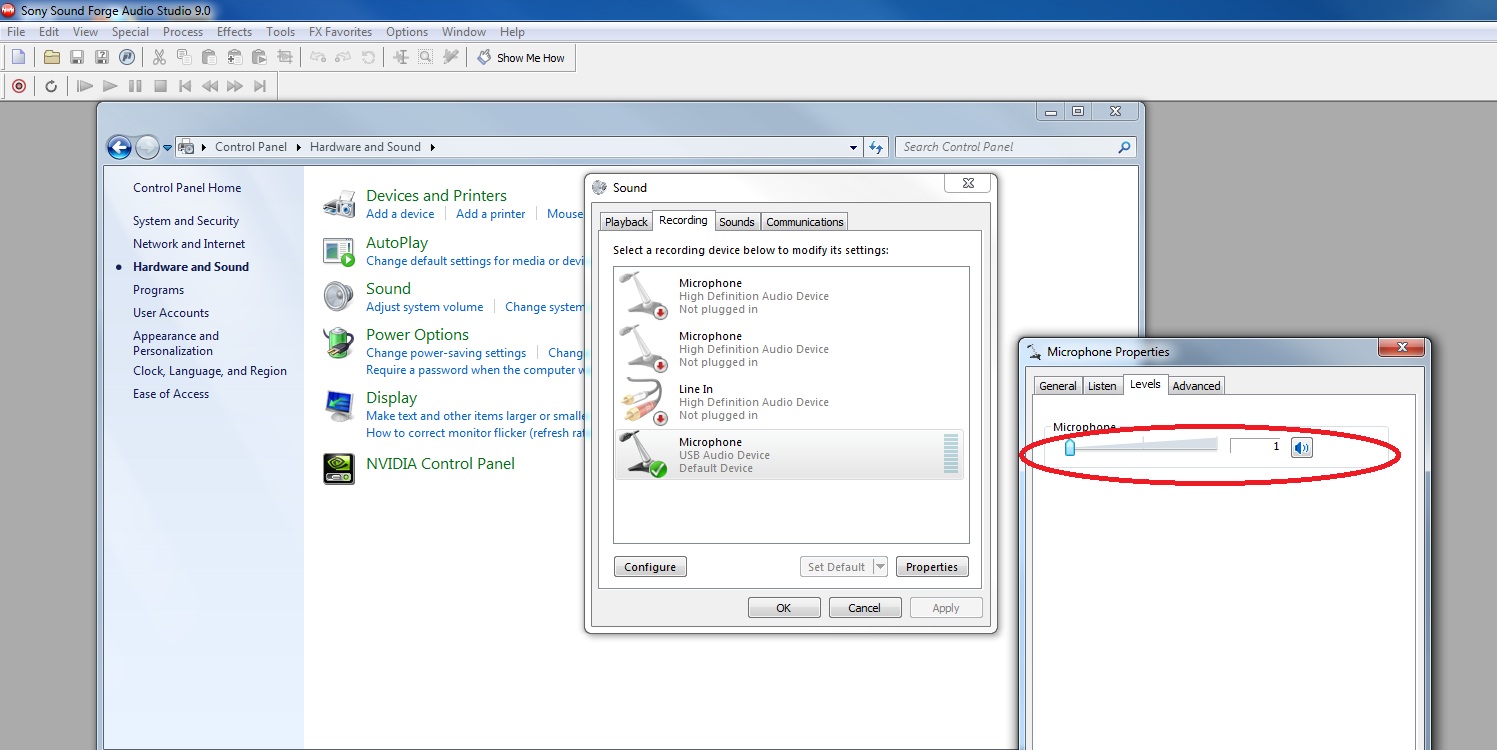Click the Save floppy disk icon
The height and width of the screenshot is (750, 1497).
pyautogui.click(x=76, y=58)
